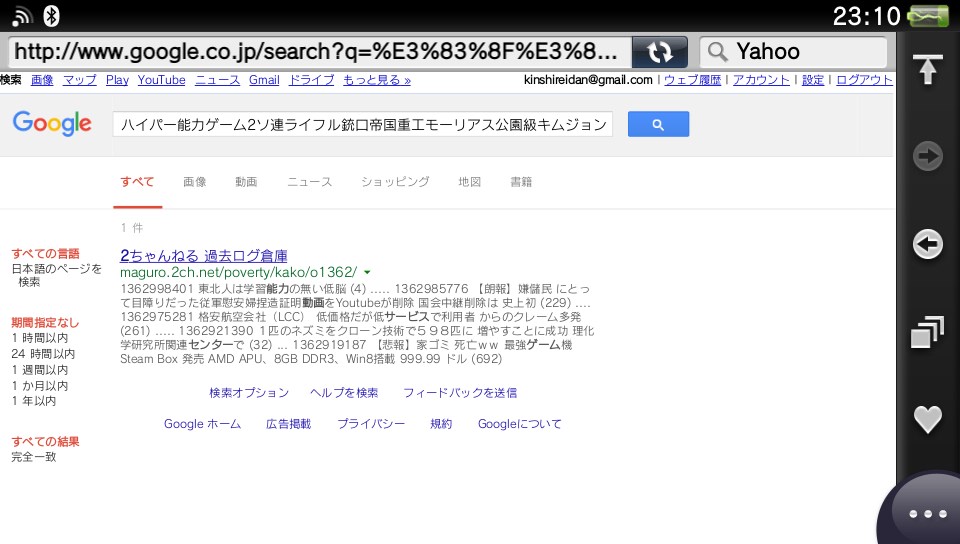Expand the もっと見る menu

[x=376, y=80]
